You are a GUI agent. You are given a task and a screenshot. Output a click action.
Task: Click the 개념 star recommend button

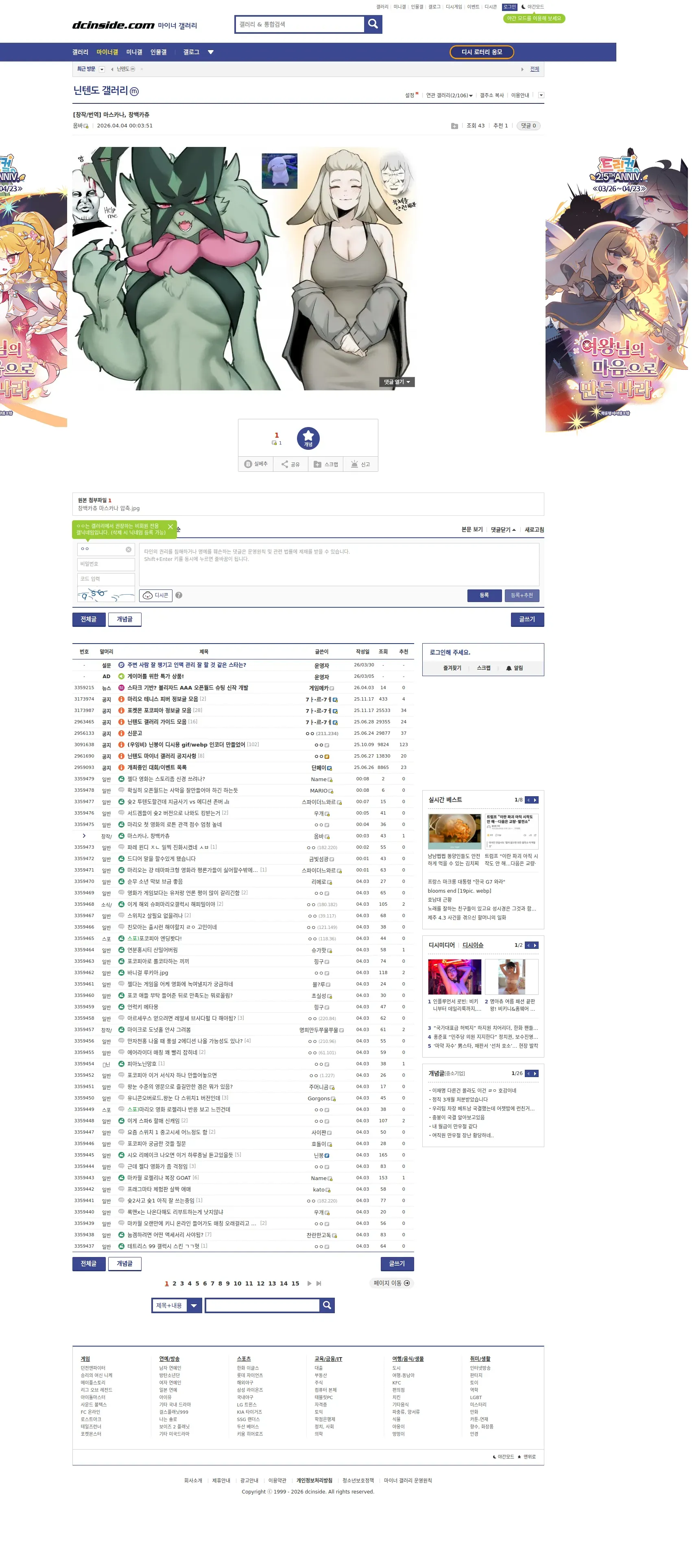tap(308, 438)
